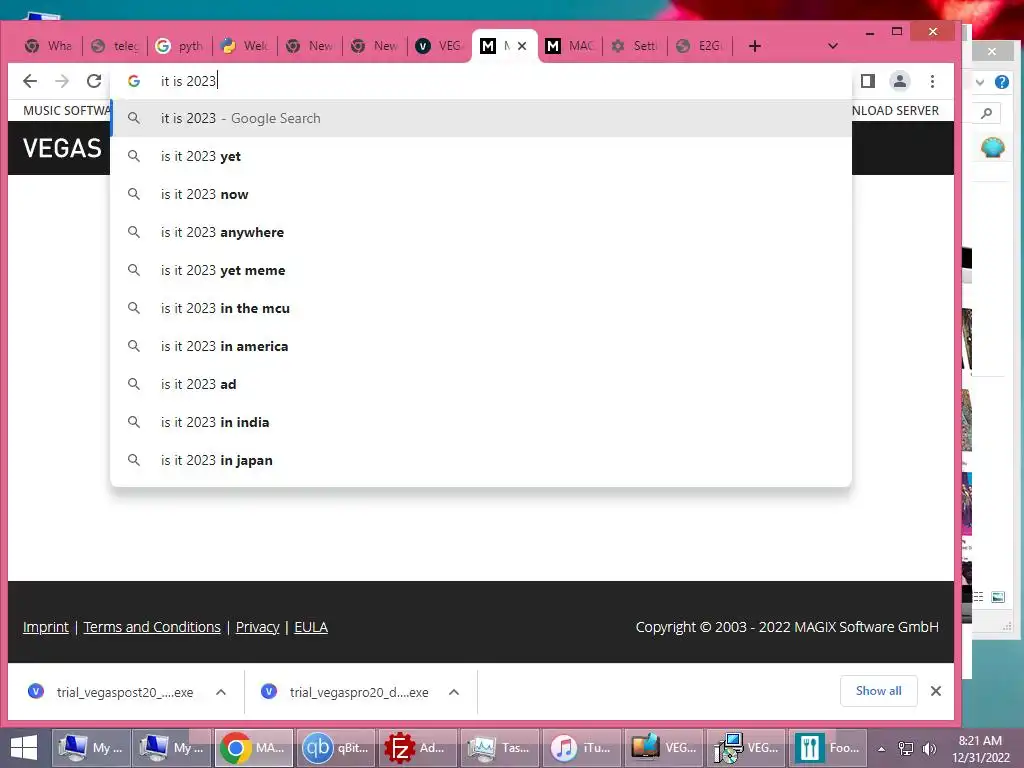
Task: Click the network tray icon
Action: coord(906,749)
